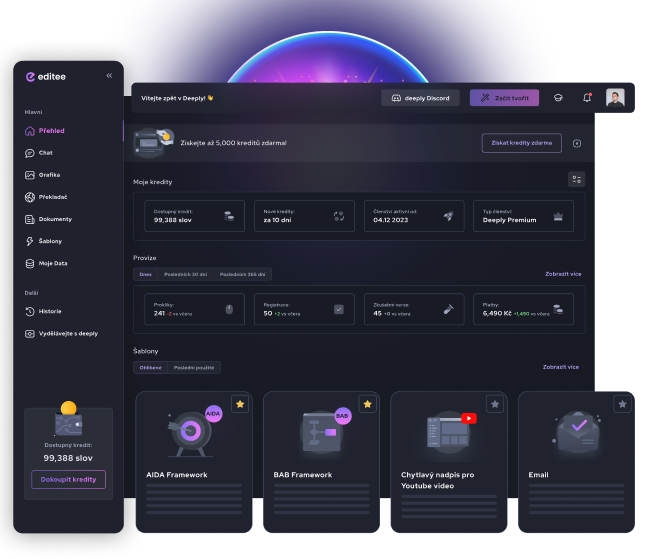Open the Překladač translator
This screenshot has height=559, width=656.
46,197
